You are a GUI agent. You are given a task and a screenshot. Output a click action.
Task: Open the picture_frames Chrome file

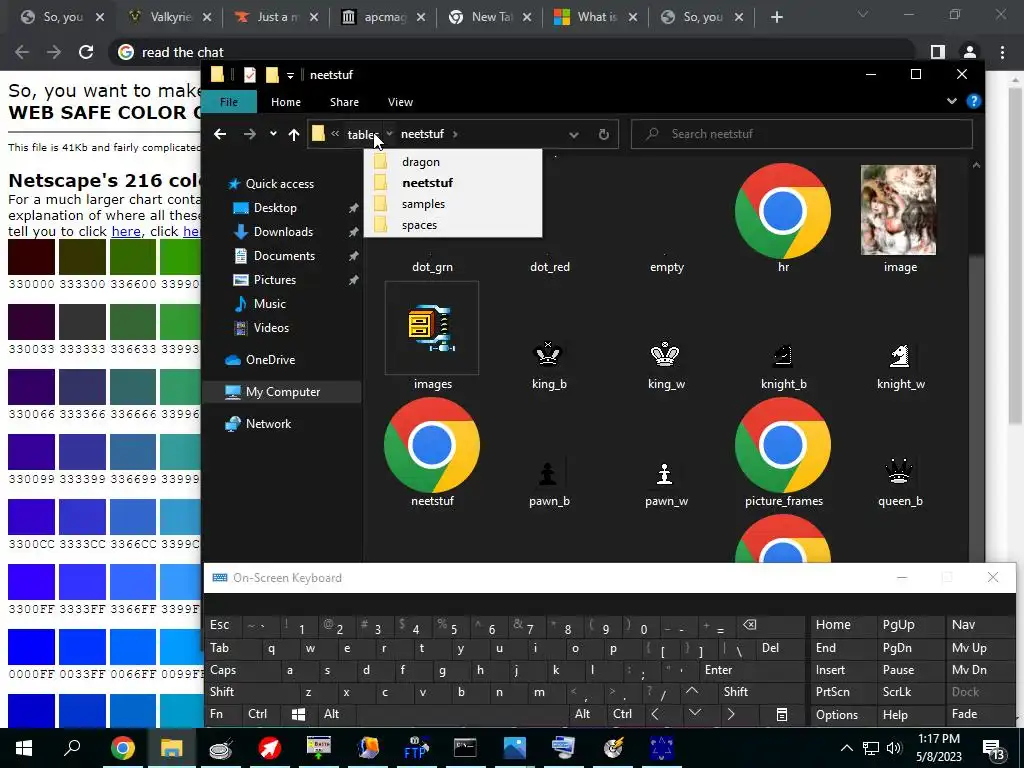pyautogui.click(x=782, y=445)
